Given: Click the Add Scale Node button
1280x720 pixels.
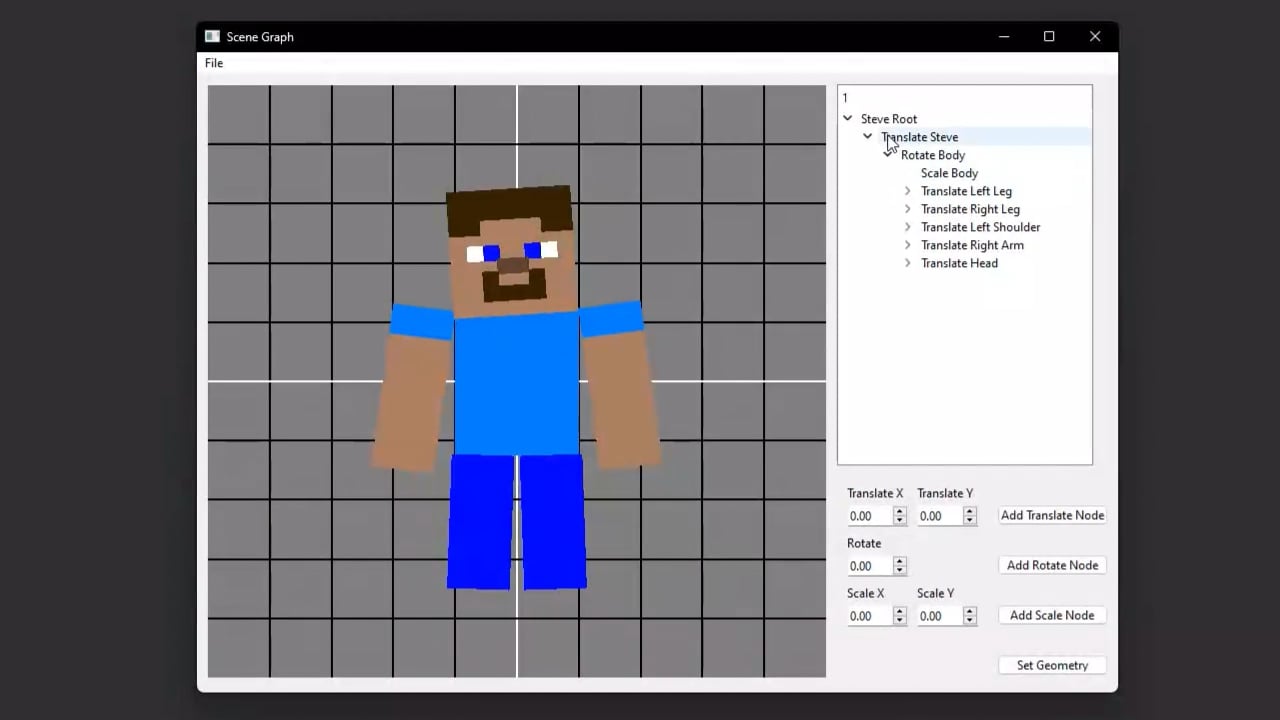Looking at the screenshot, I should coord(1052,615).
